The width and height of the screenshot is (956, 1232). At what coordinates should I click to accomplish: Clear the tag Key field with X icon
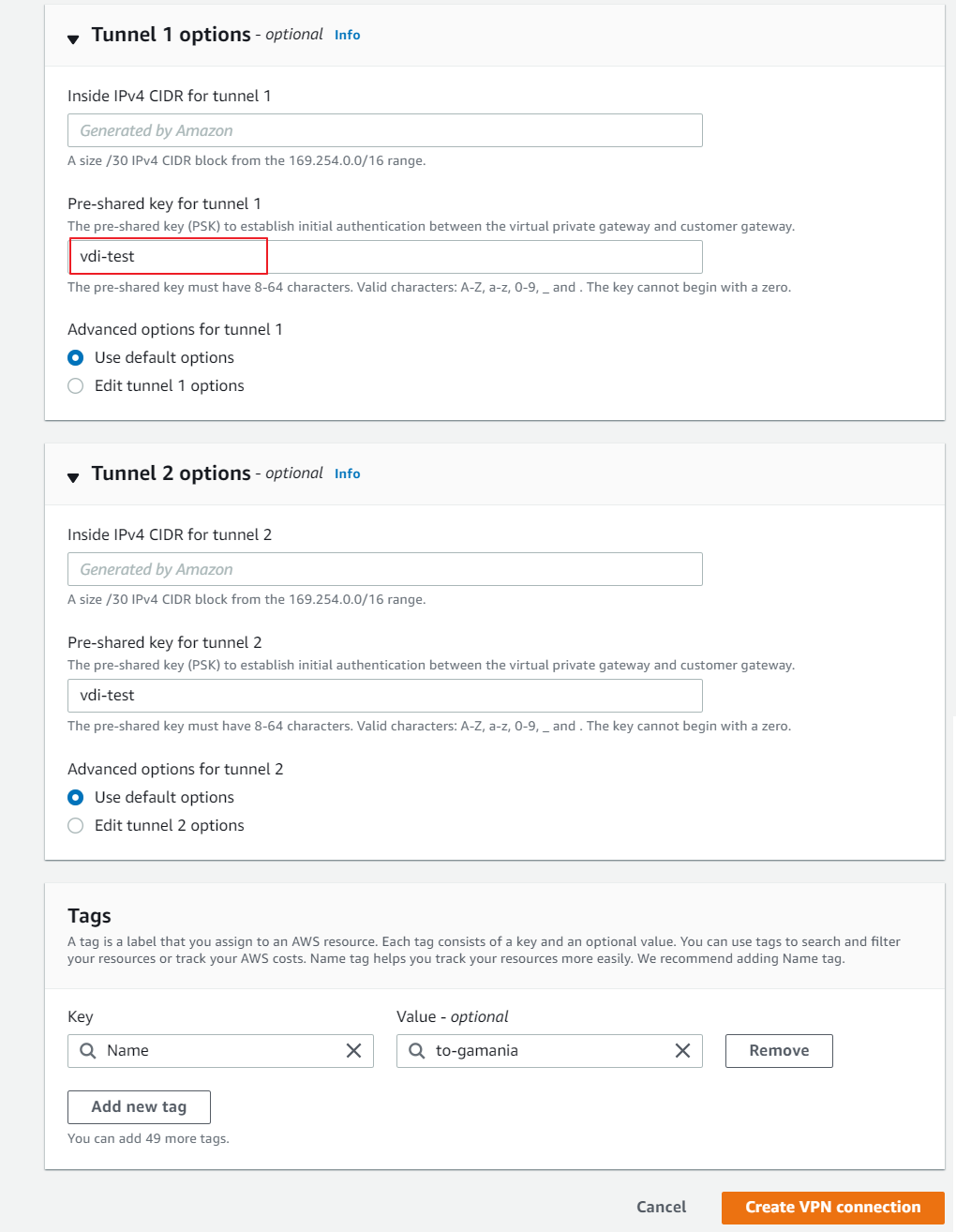point(353,1051)
